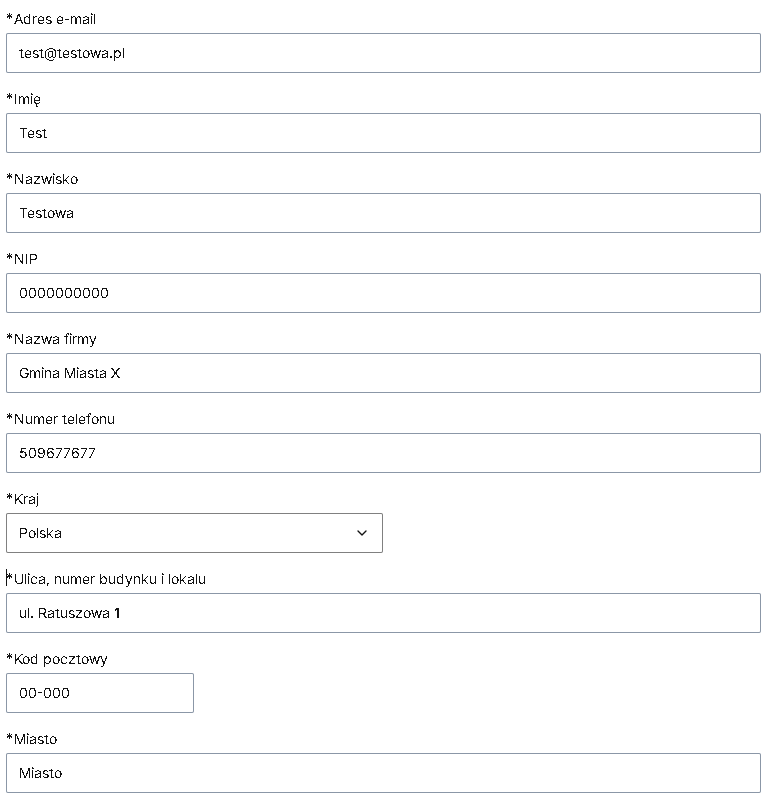Focus the Adres e-mail input field
This screenshot has height=796, width=765.
383,53
